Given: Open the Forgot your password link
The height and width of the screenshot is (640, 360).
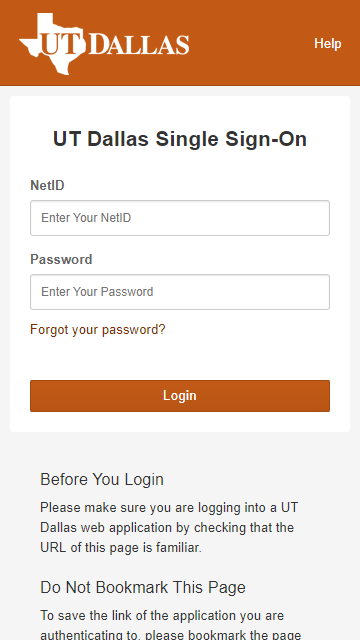Looking at the screenshot, I should pyautogui.click(x=98, y=329).
